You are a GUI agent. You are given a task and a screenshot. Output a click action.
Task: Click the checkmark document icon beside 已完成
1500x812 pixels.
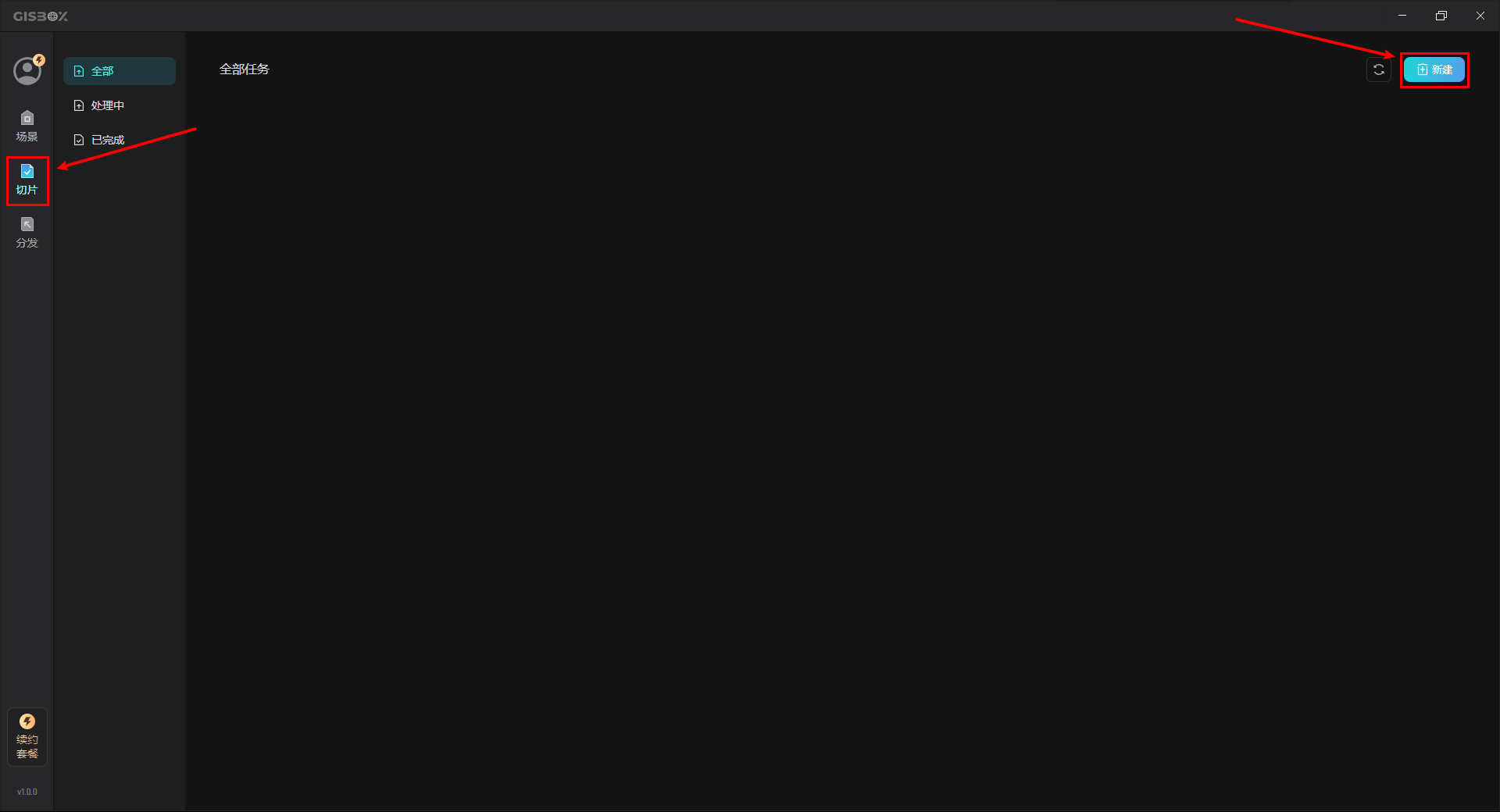(79, 140)
